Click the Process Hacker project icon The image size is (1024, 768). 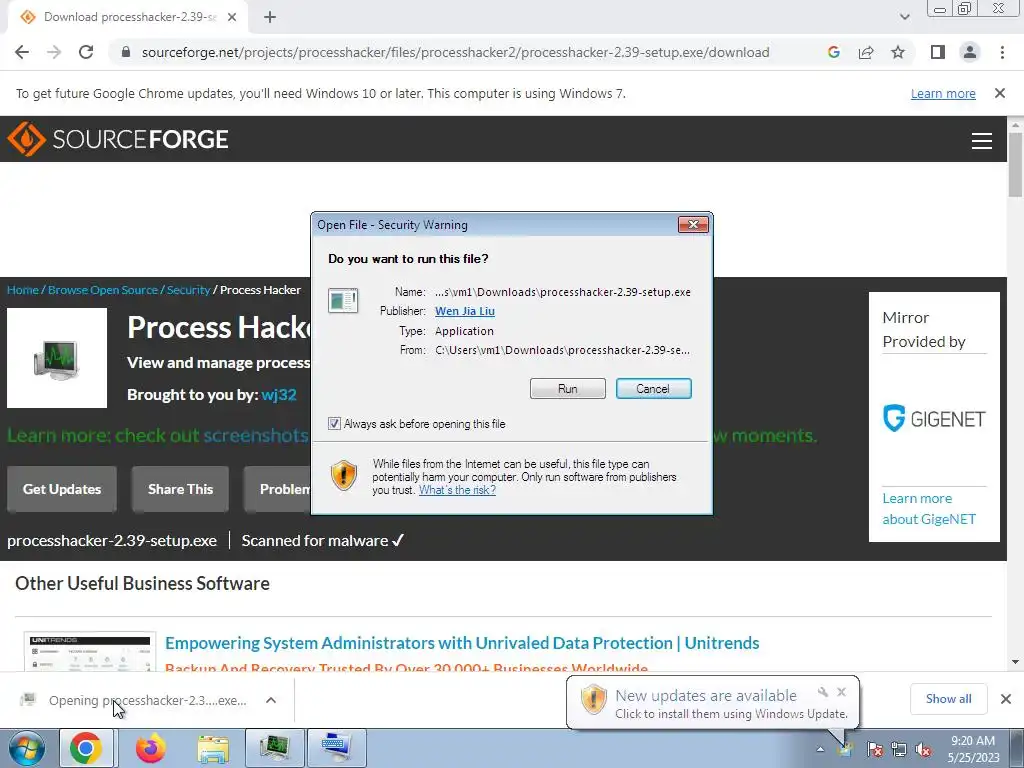[x=57, y=359]
